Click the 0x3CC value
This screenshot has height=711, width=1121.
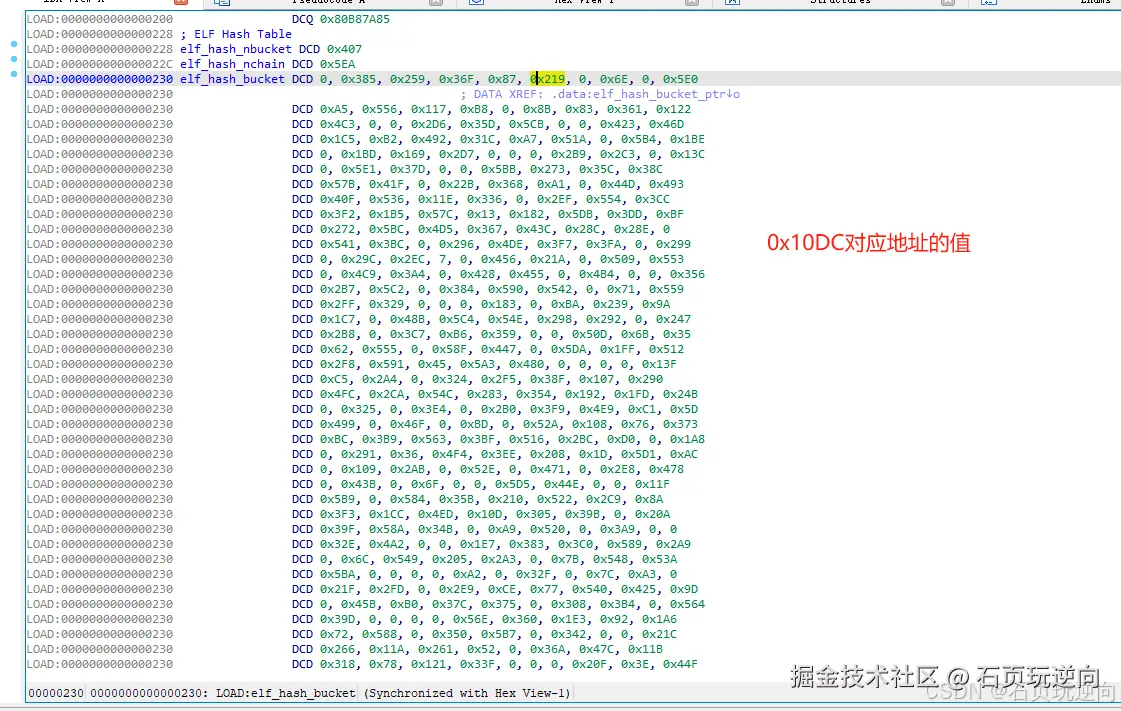pyautogui.click(x=652, y=199)
